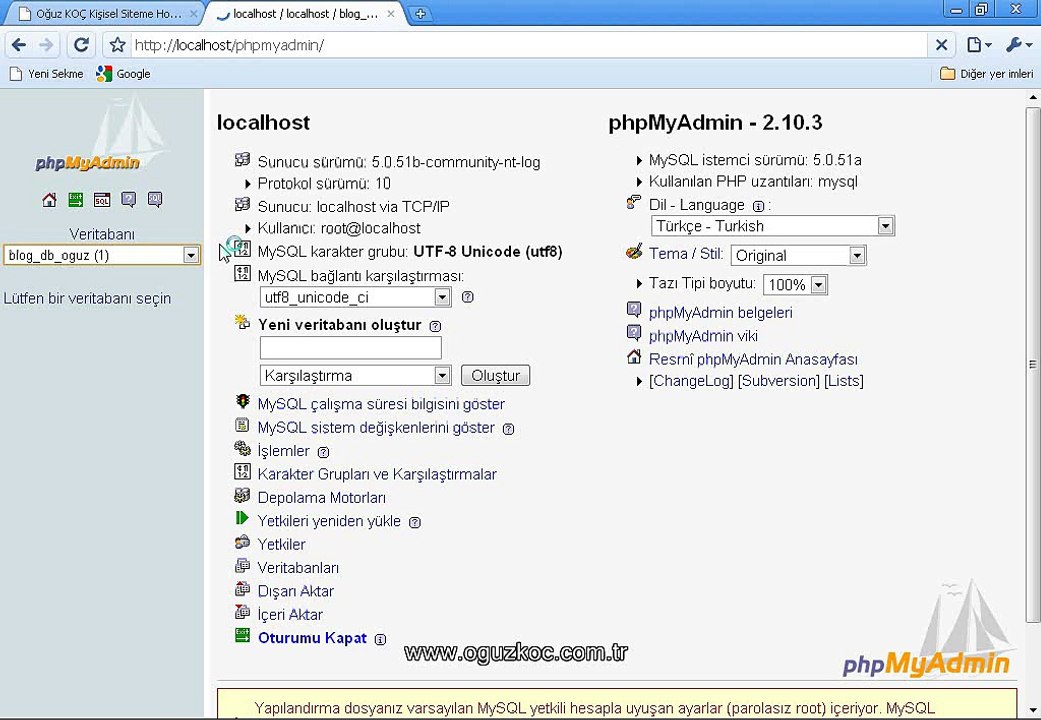The width and height of the screenshot is (1041, 720).
Task: Stop loading with the X button
Action: tap(941, 45)
